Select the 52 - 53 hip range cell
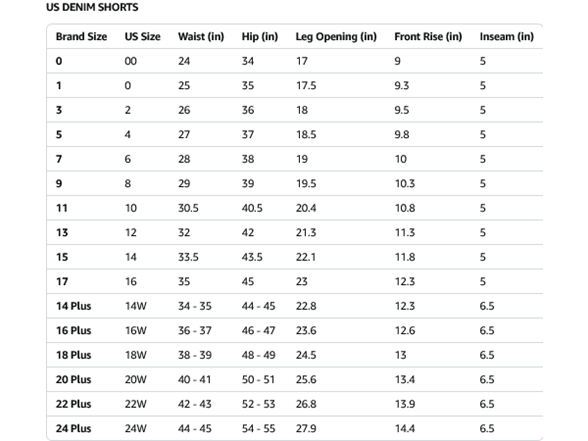Image resolution: width=588 pixels, height=441 pixels. tap(258, 404)
